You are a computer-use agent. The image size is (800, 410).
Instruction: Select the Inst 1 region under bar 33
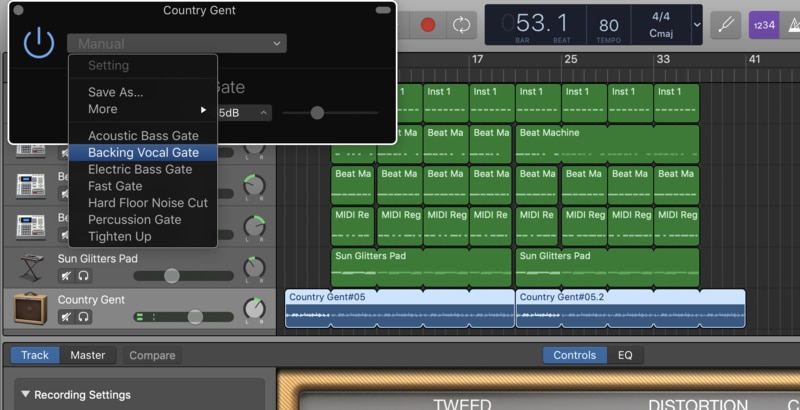click(x=676, y=103)
